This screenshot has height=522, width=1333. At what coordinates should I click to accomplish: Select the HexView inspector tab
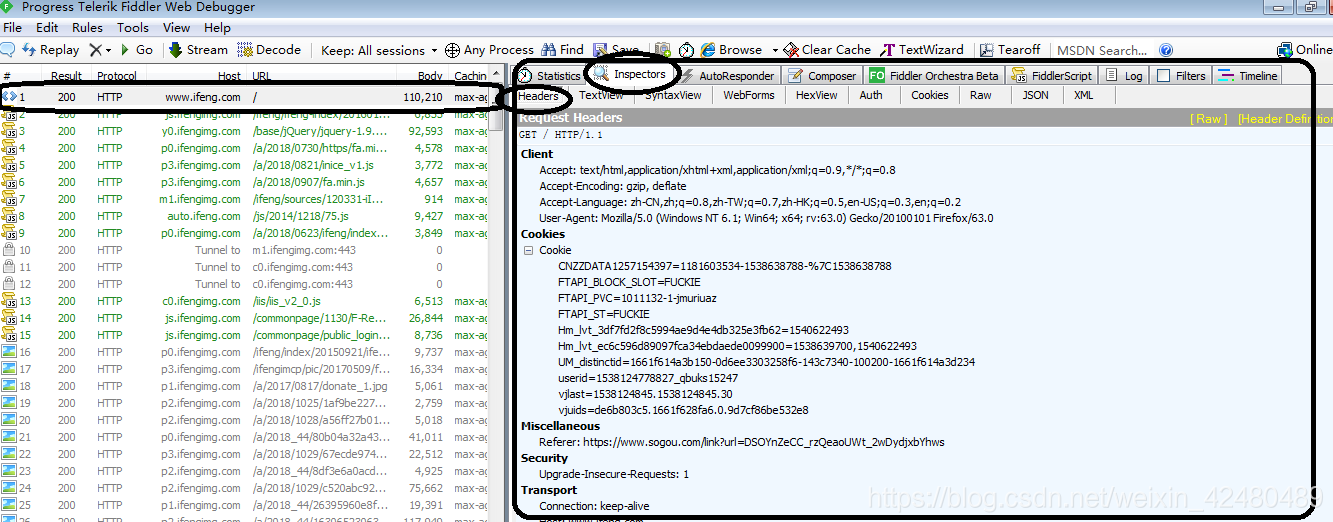tap(817, 96)
